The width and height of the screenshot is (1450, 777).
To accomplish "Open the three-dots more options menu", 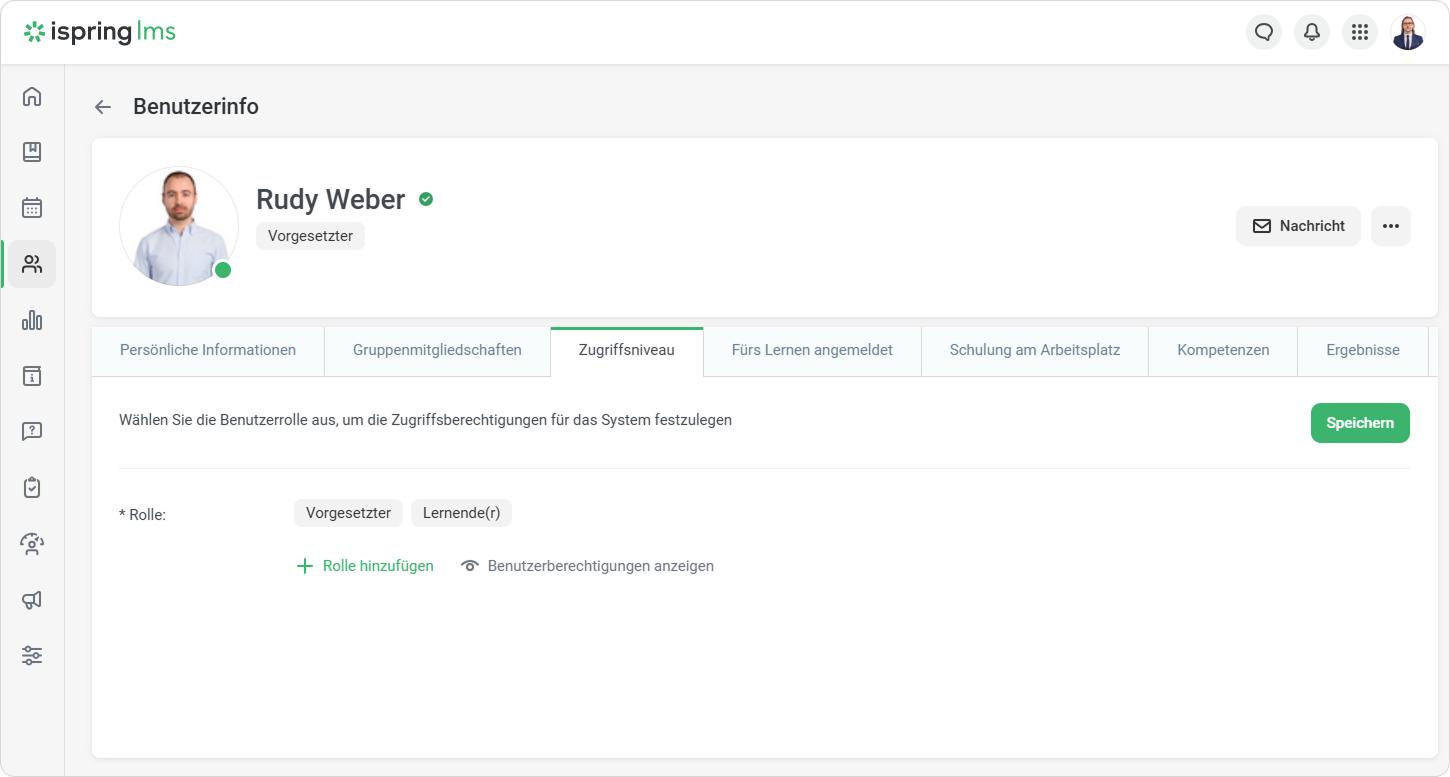I will click(1390, 226).
